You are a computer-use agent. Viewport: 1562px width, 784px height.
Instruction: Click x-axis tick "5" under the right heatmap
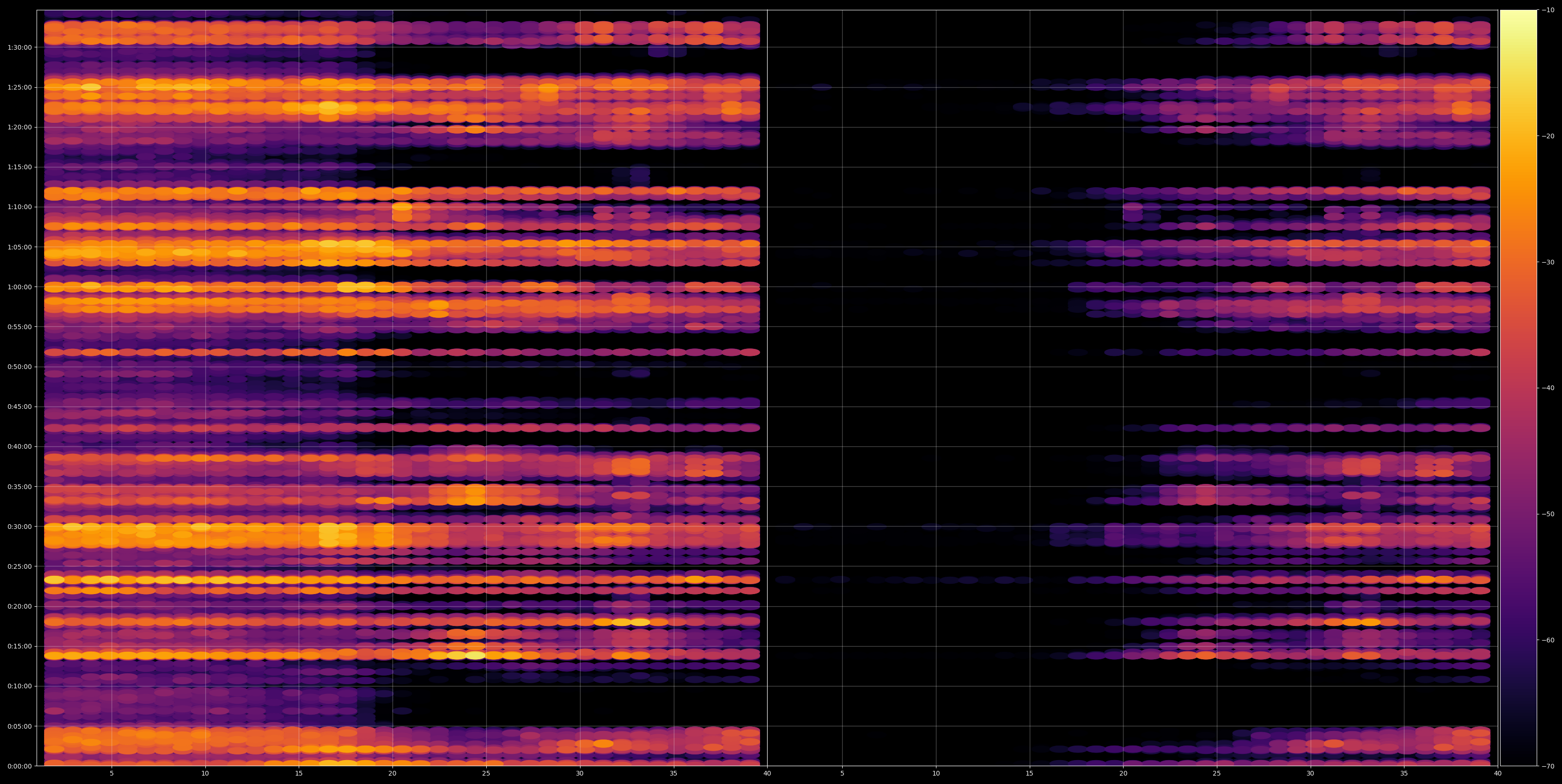(x=842, y=774)
